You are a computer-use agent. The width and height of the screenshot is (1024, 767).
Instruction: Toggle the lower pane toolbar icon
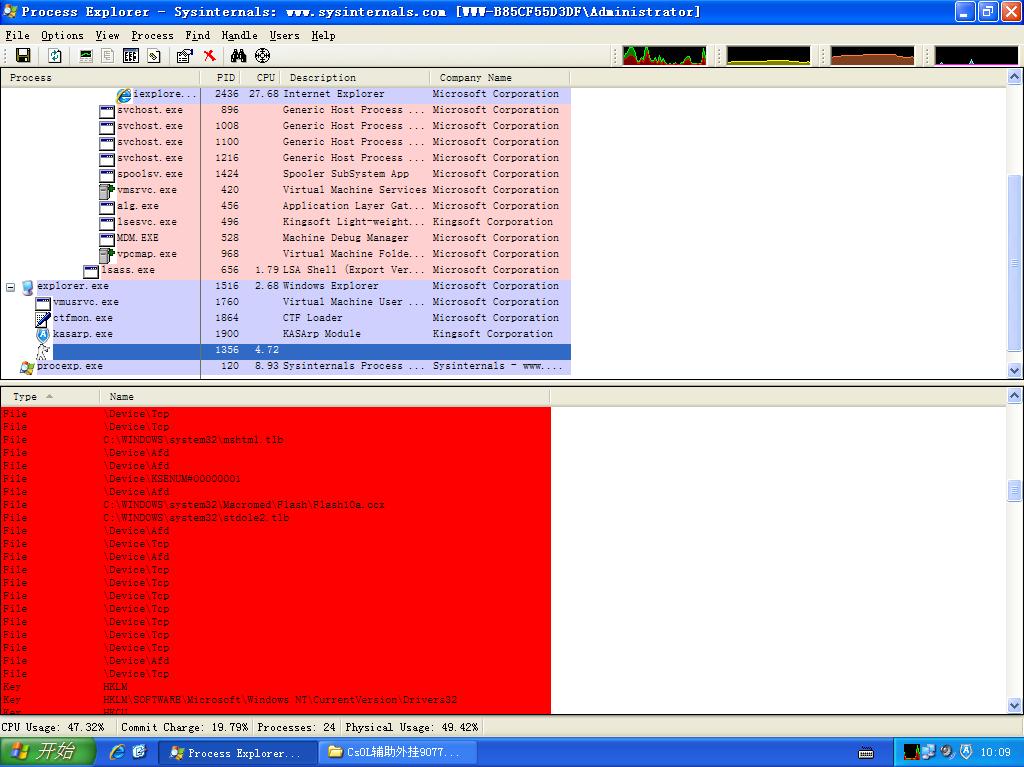pos(131,56)
